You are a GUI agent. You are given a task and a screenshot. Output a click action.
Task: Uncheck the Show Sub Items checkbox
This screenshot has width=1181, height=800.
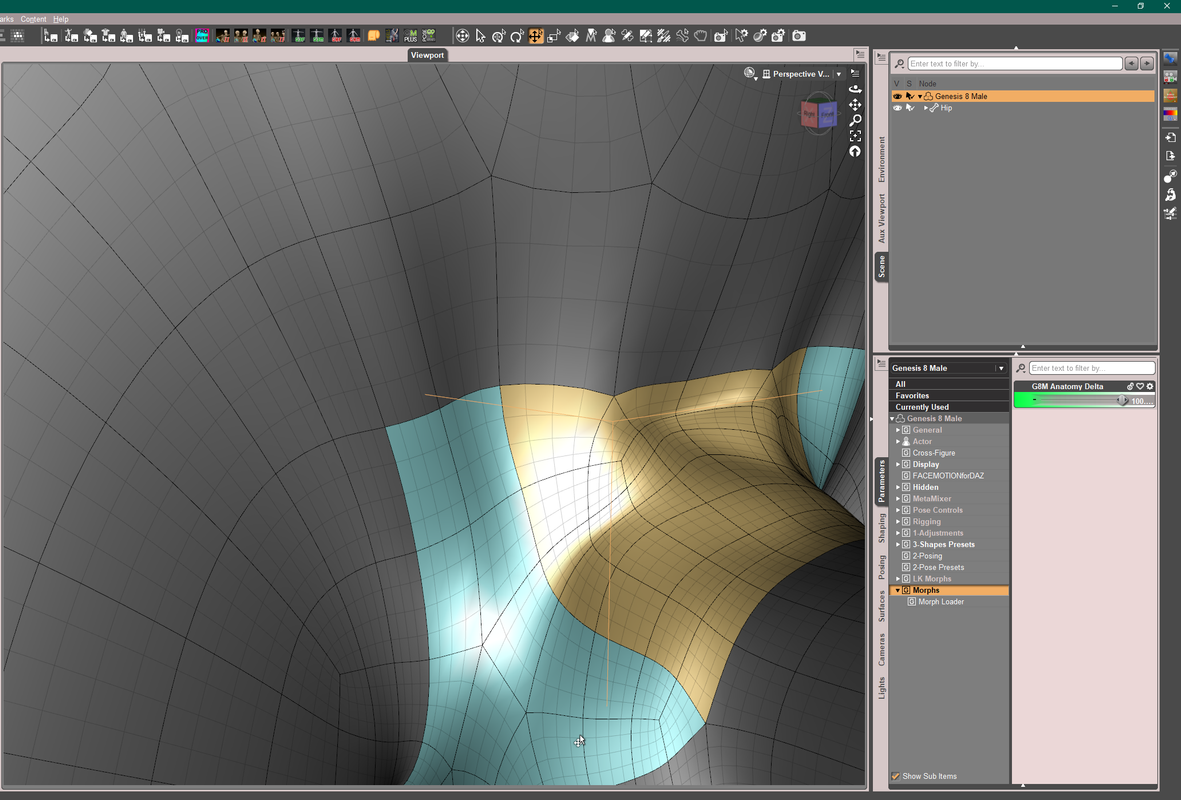[895, 776]
